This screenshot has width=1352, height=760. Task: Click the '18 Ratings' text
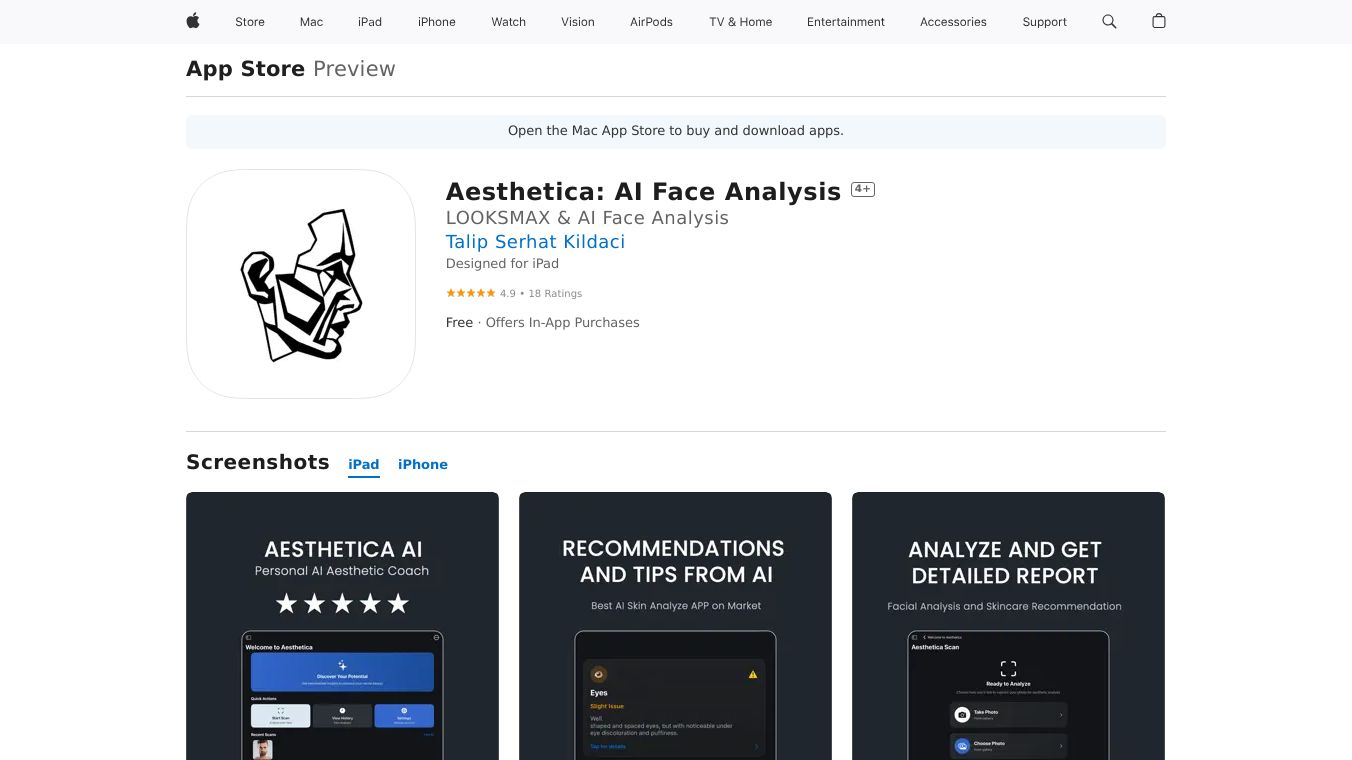tap(555, 294)
